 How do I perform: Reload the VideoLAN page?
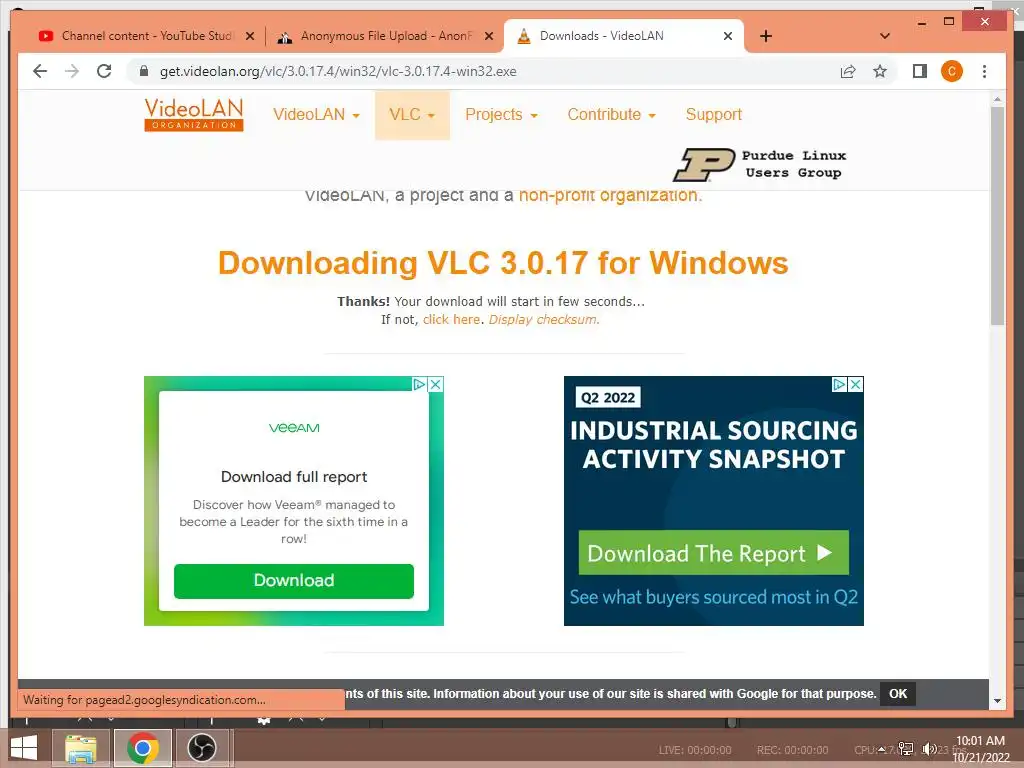click(x=104, y=71)
